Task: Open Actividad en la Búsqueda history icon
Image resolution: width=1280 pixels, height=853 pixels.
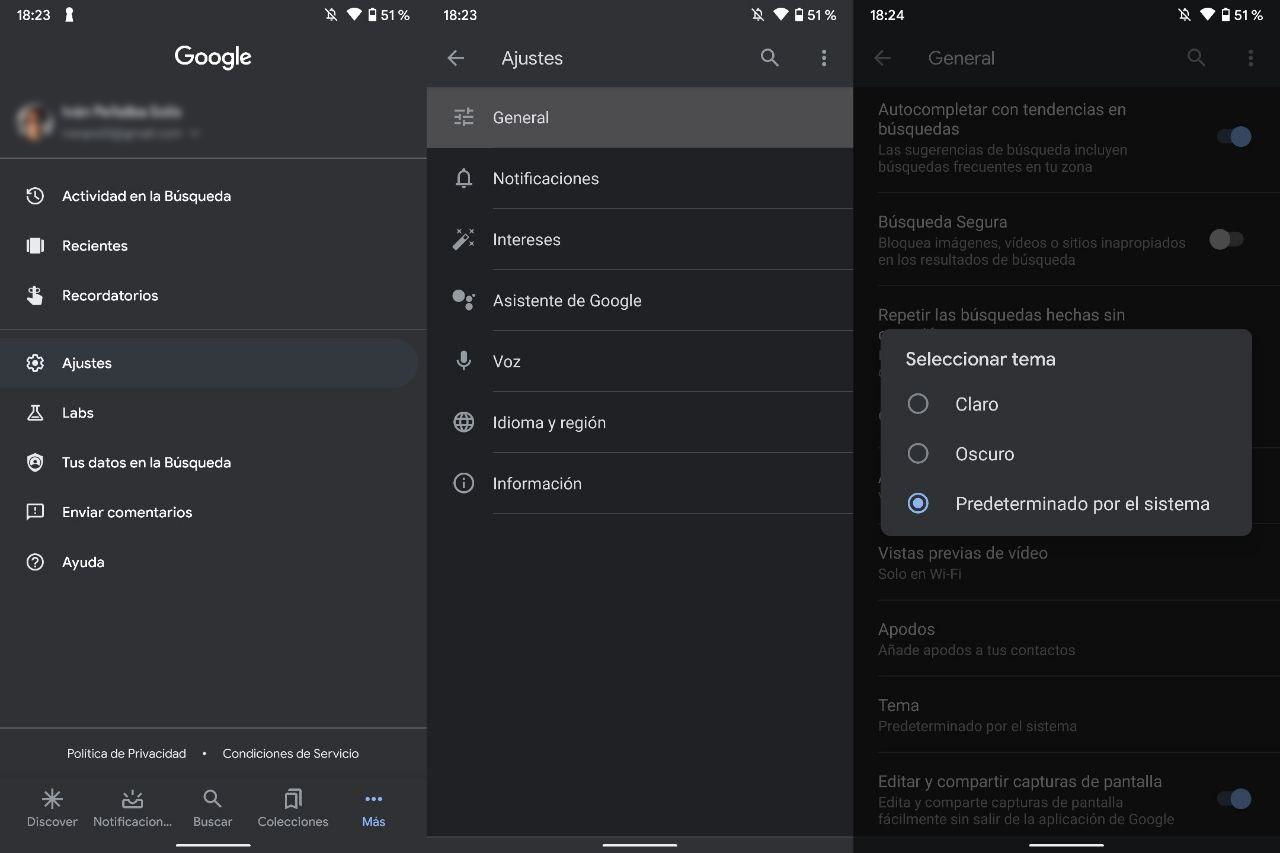Action: tap(35, 196)
